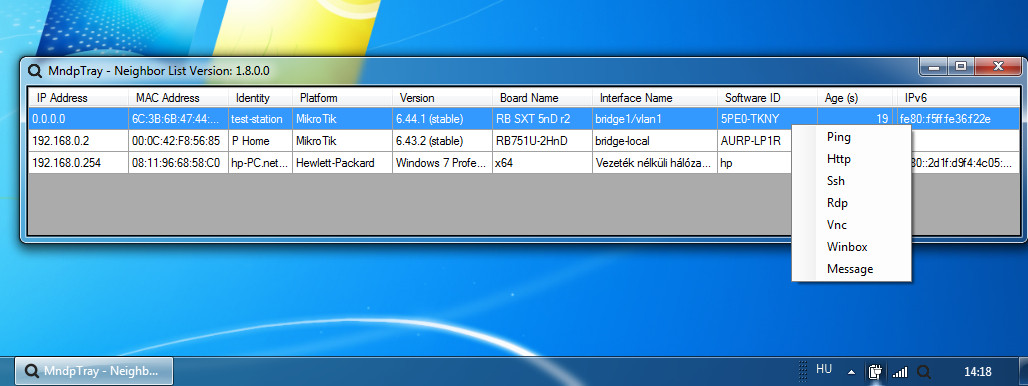This screenshot has height=386, width=1028.
Task: Click the AURP-LP1R software ID cell
Action: pos(755,141)
